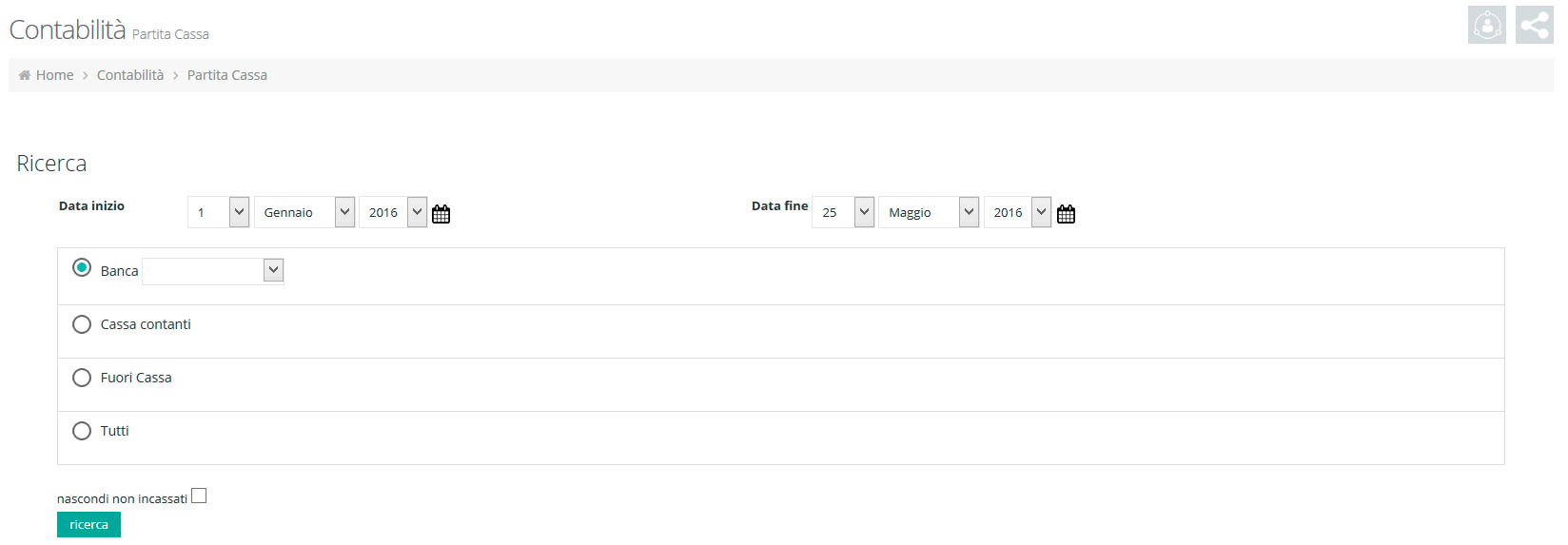Expand the Maggio month dropdown

pos(929,212)
